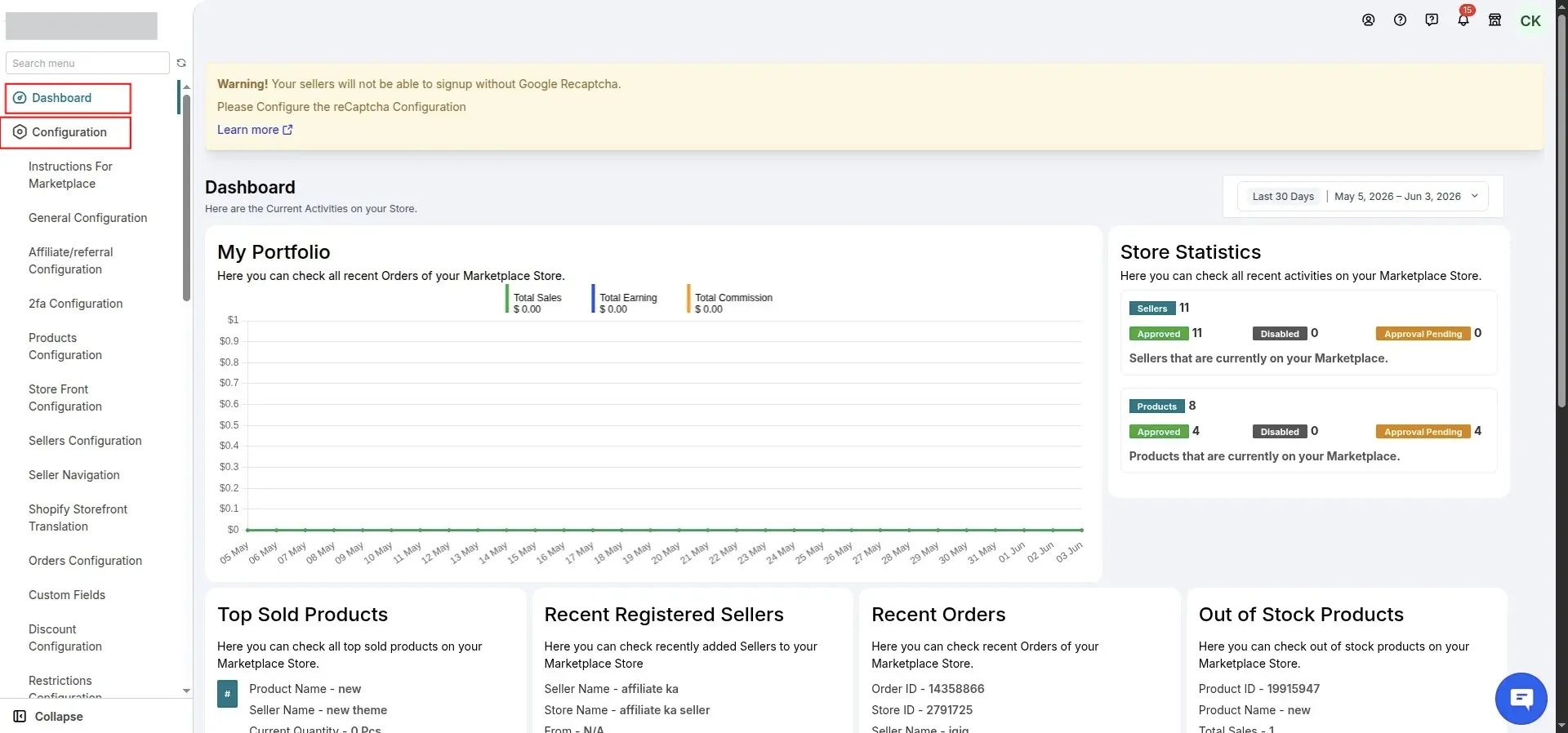Screen dimensions: 1568x733
Task: Click the Top Sold Products heading
Action: click(x=302, y=615)
